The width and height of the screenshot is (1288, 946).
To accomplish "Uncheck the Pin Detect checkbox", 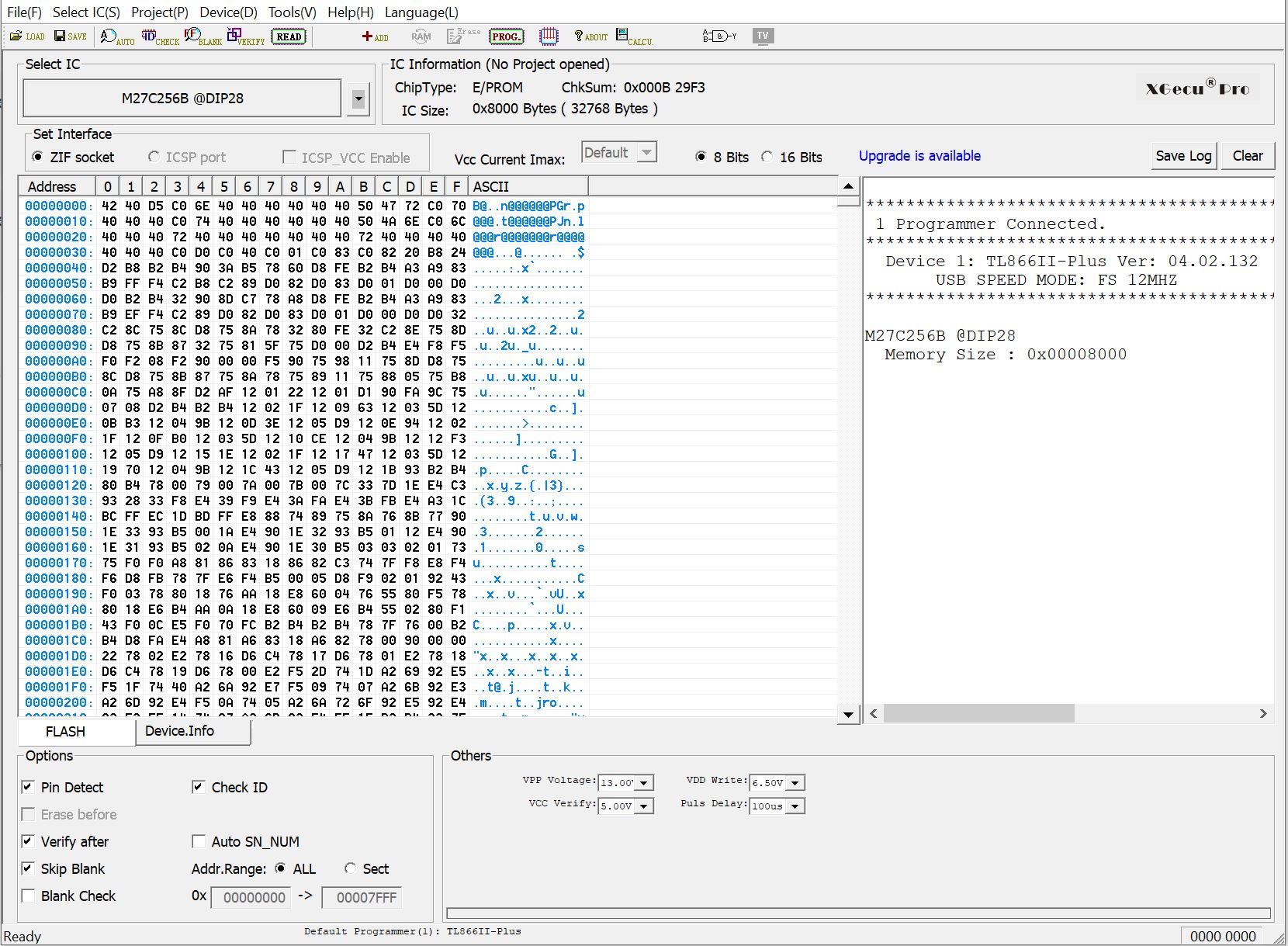I will click(29, 787).
